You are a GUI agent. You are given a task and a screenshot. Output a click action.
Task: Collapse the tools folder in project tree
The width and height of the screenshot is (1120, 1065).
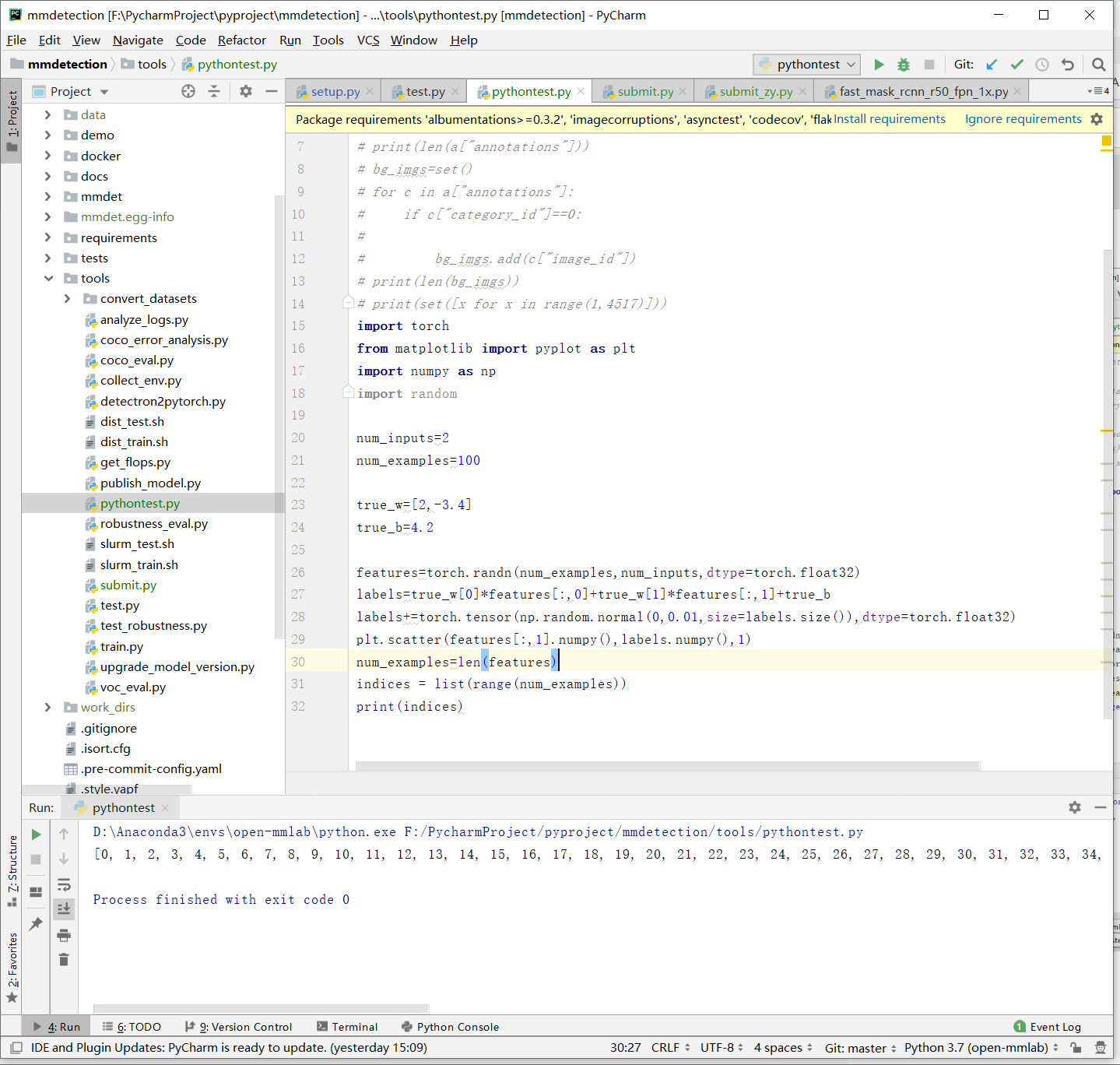pos(48,278)
